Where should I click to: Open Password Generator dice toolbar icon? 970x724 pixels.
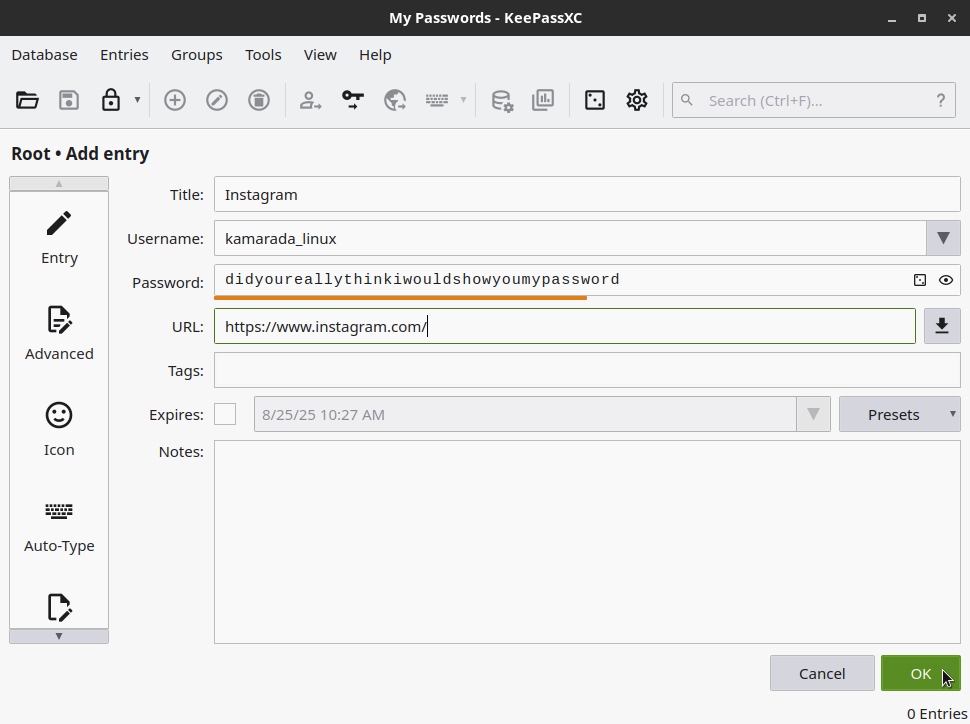(595, 100)
